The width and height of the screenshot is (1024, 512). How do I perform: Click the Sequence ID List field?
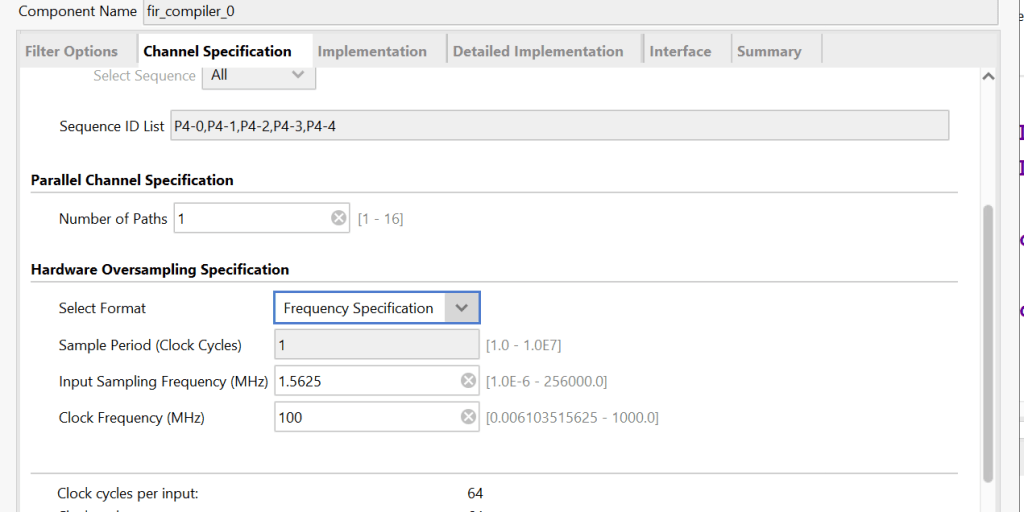click(558, 126)
